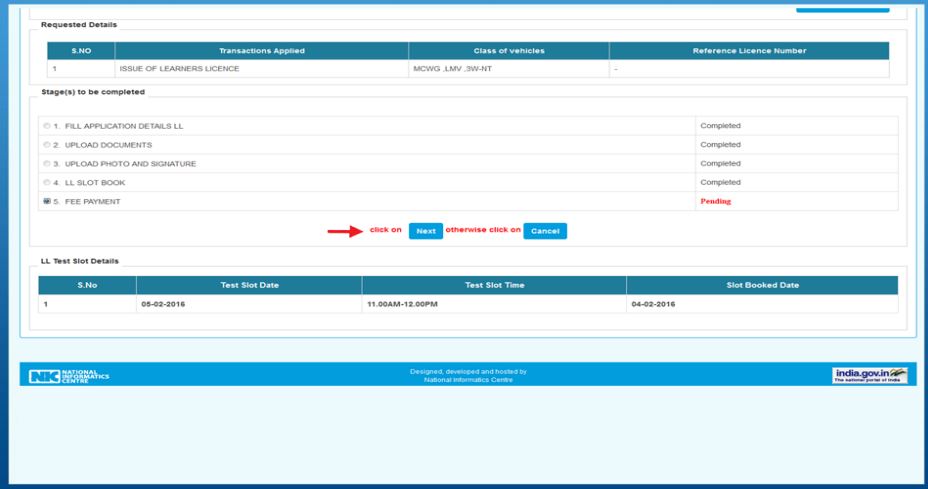This screenshot has width=928, height=489.
Task: Click the Reference Licence Number column header
Action: [x=748, y=51]
